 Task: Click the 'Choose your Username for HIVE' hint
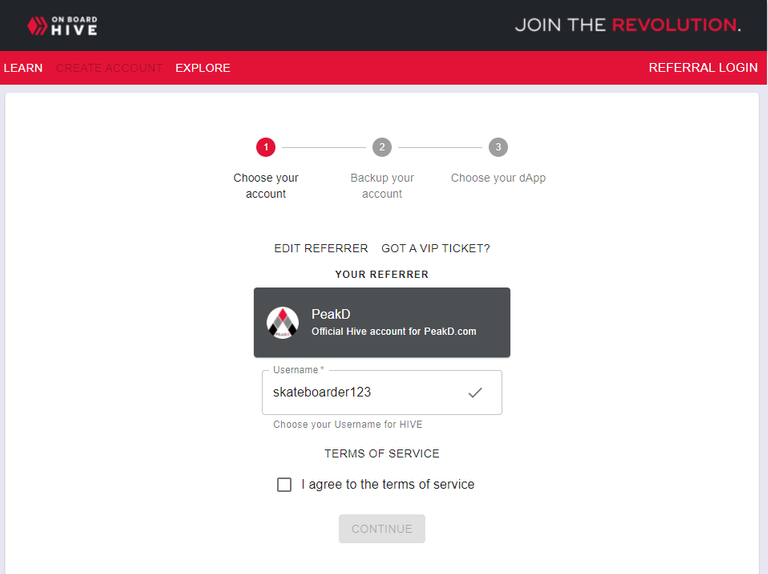pos(348,424)
